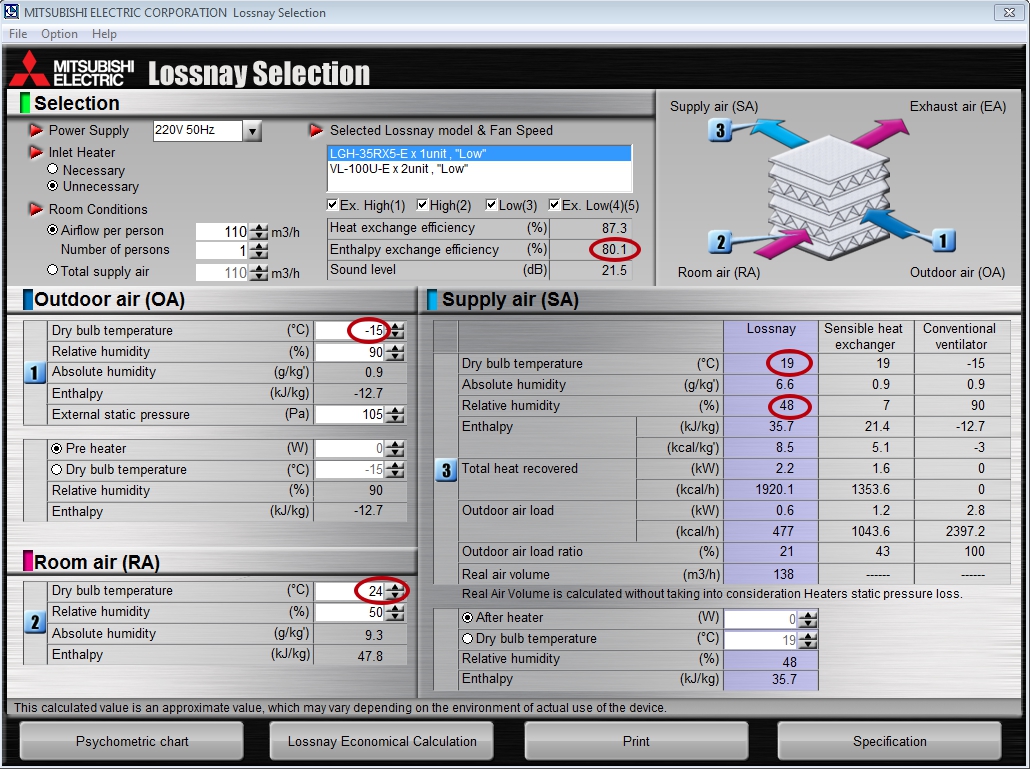This screenshot has width=1030, height=769.
Task: Click Pre heater wattage spinner arrows
Action: [x=395, y=449]
